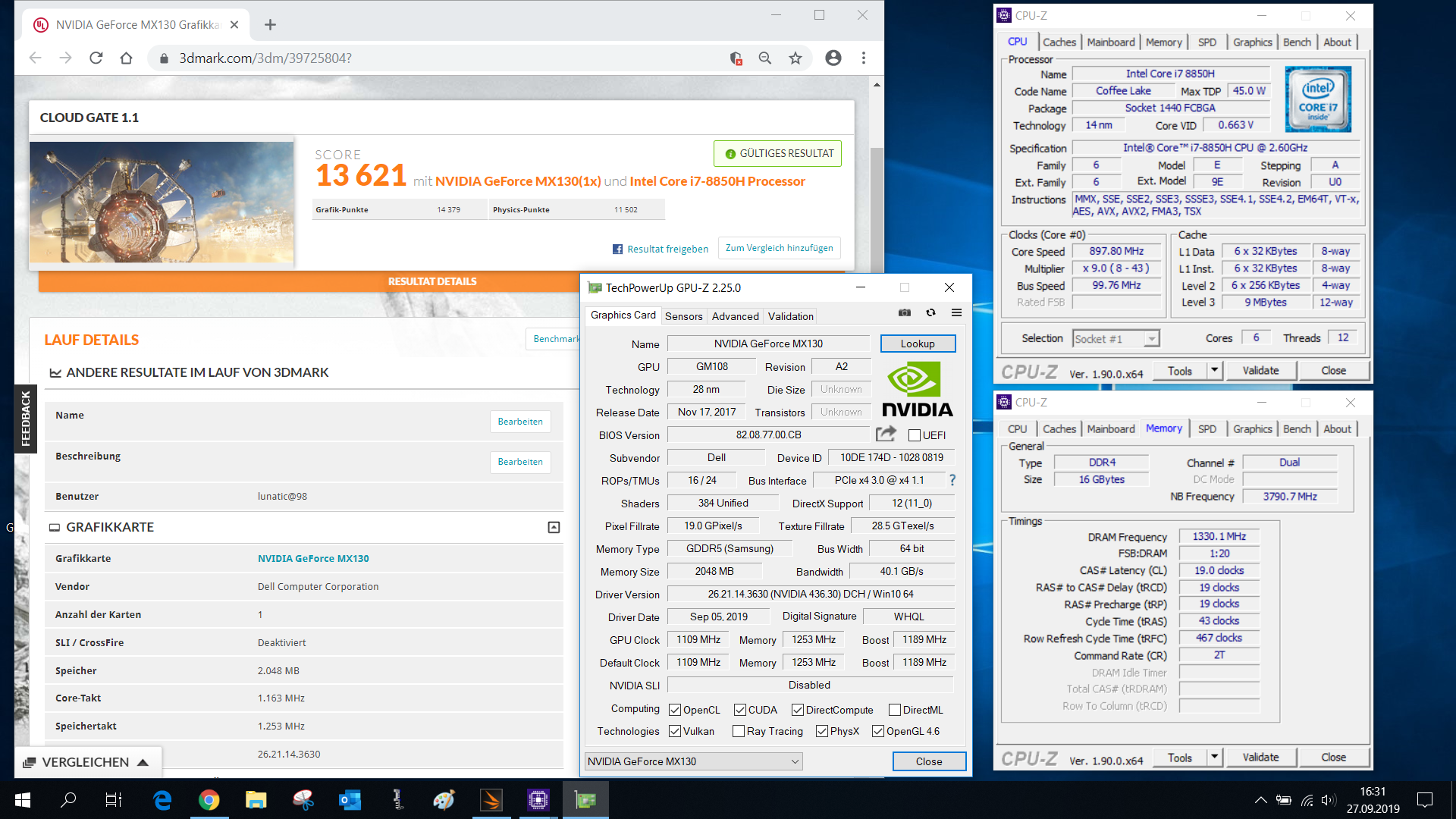Click Cloud Gate benchmark thumbnail

[x=162, y=202]
